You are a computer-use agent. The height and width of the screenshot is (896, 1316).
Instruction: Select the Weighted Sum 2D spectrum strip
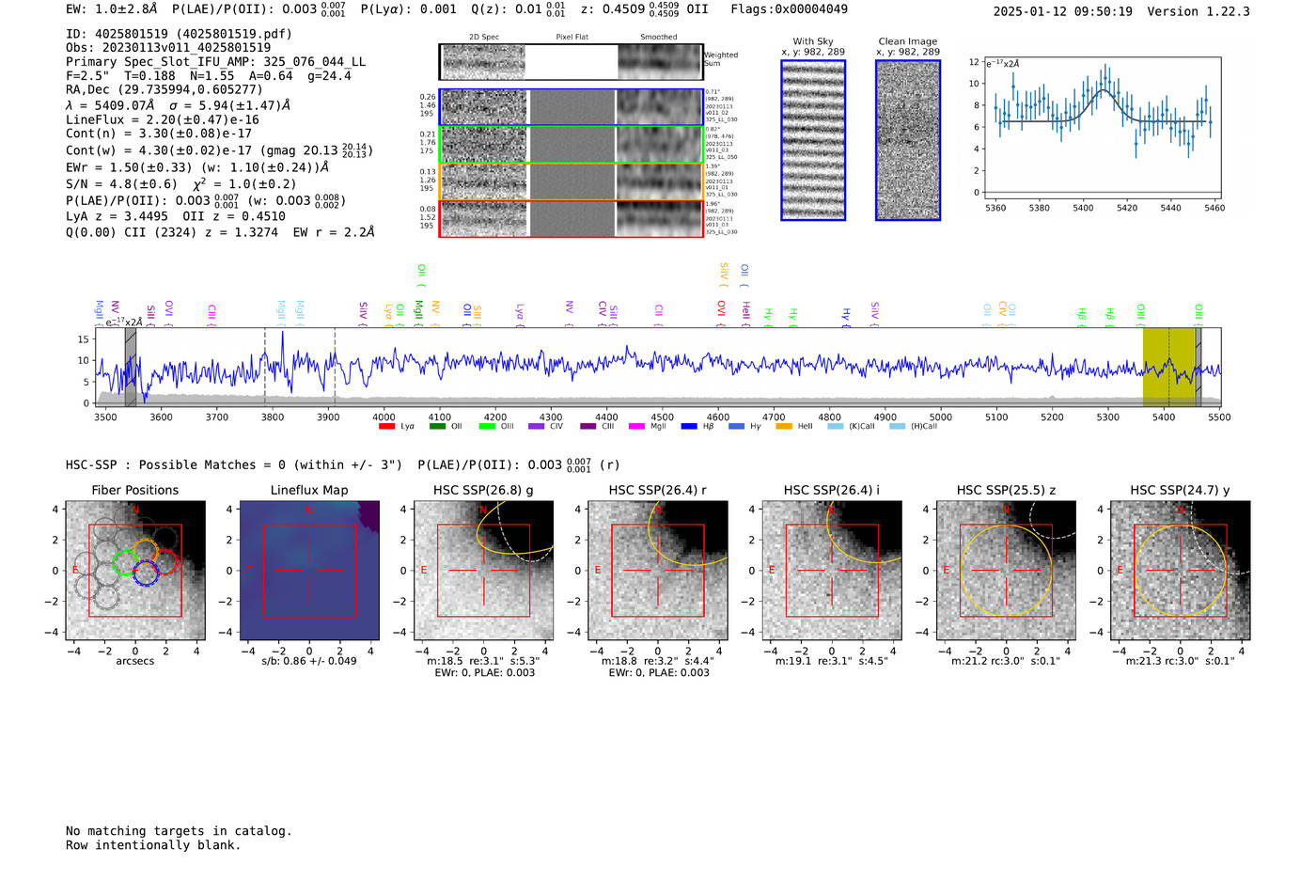571,62
